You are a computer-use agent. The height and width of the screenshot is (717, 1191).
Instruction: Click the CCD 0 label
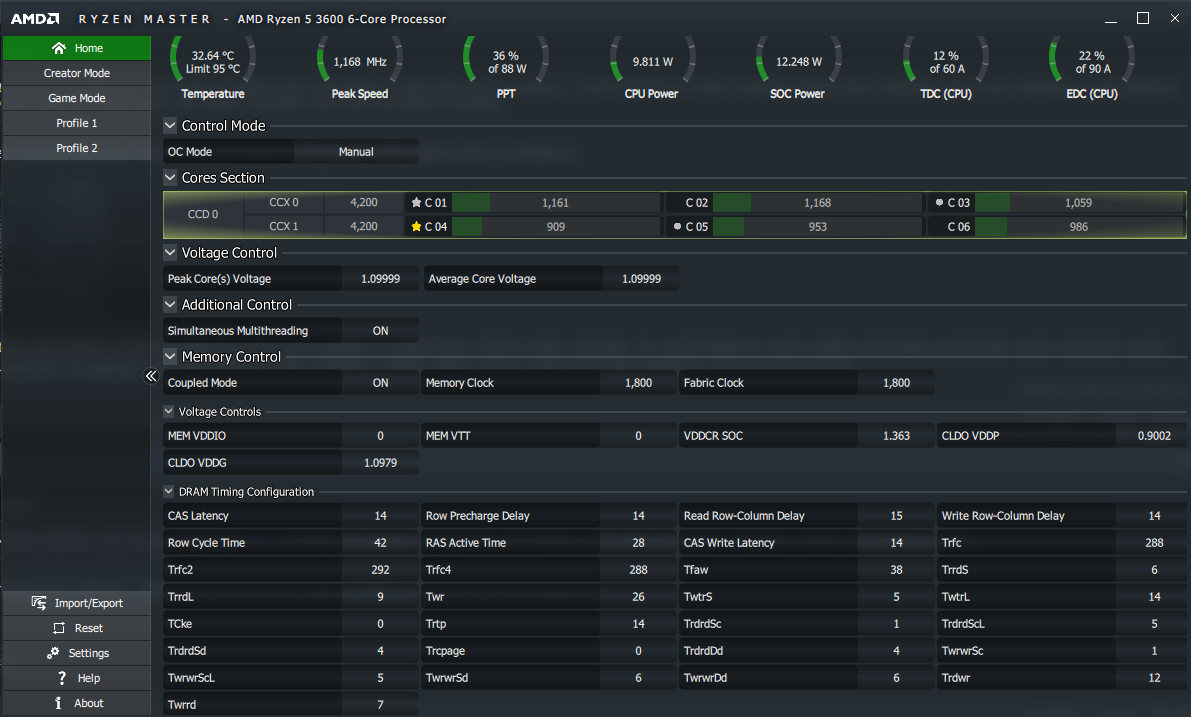click(203, 214)
